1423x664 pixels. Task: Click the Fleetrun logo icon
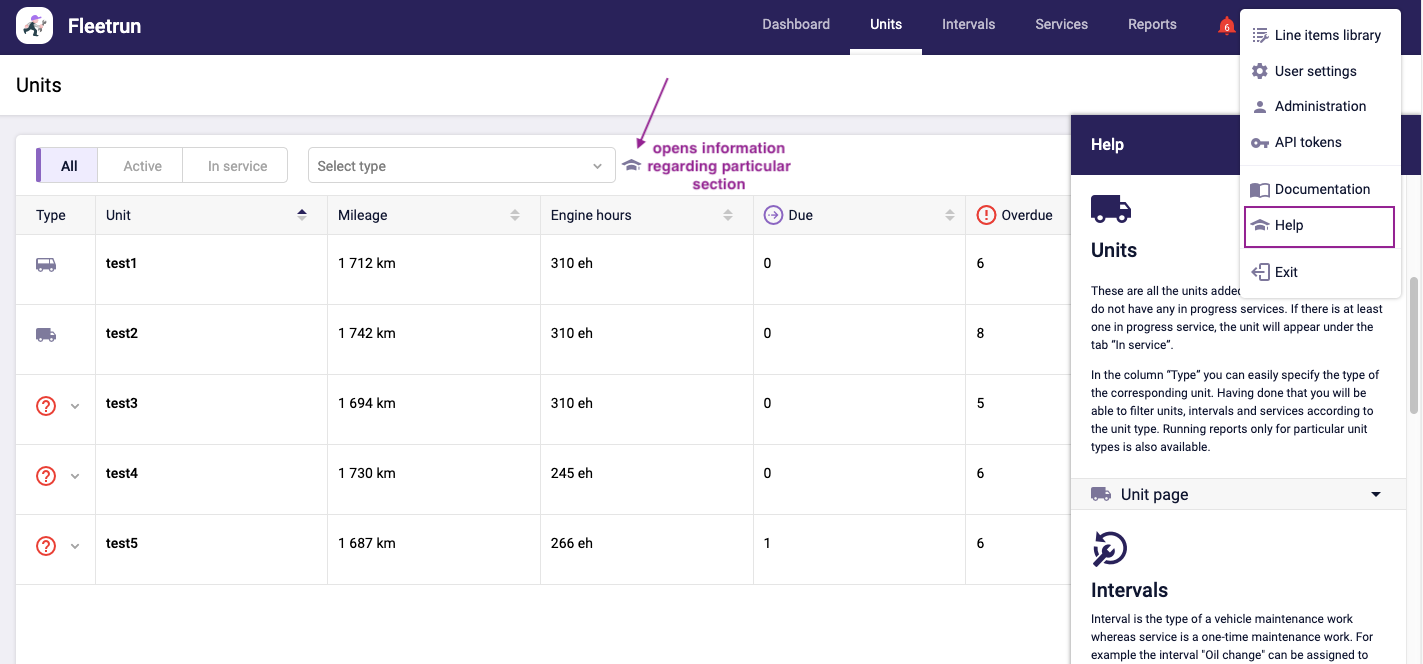tap(35, 26)
